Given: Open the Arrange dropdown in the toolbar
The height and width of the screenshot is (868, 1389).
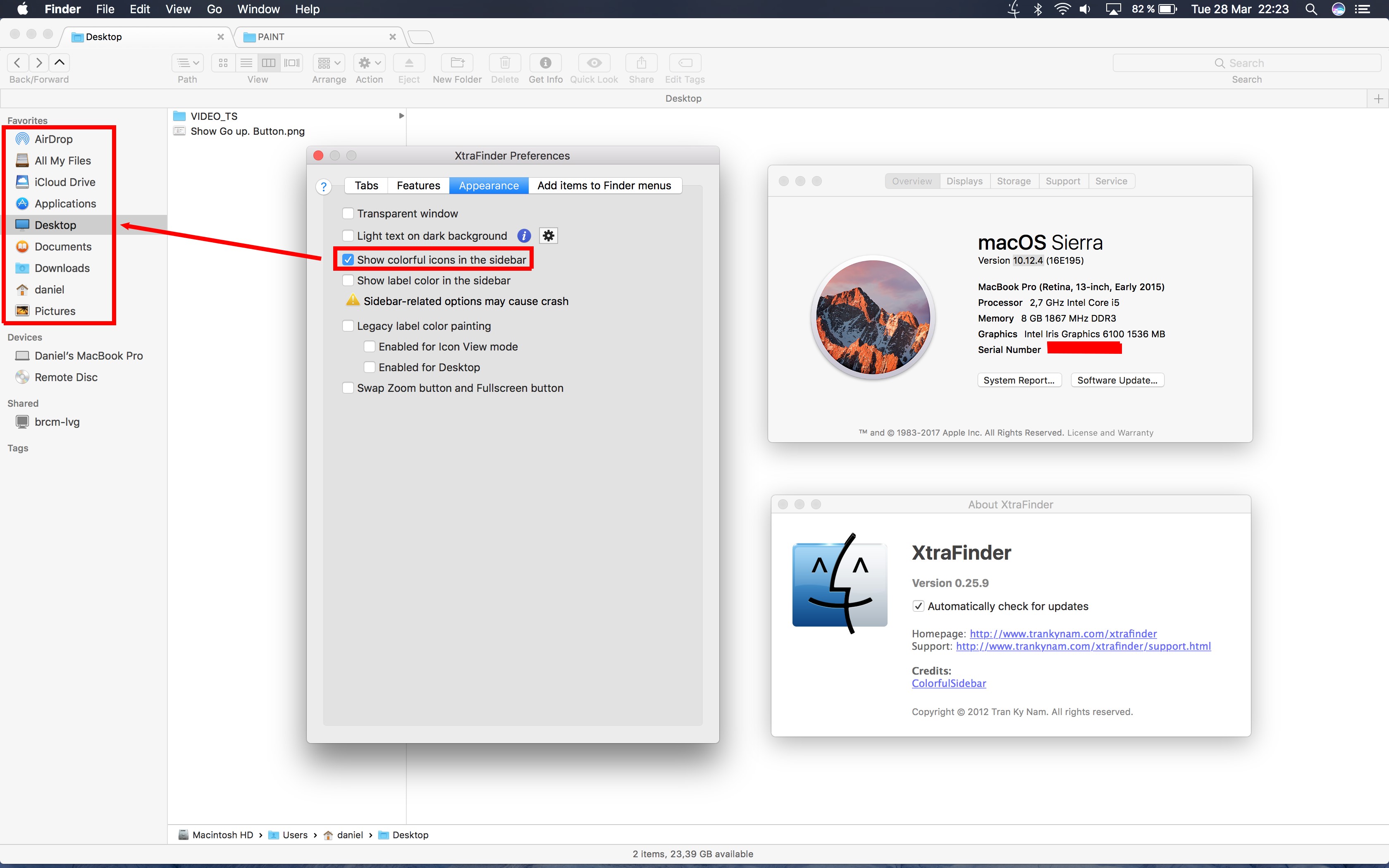Looking at the screenshot, I should click(328, 62).
